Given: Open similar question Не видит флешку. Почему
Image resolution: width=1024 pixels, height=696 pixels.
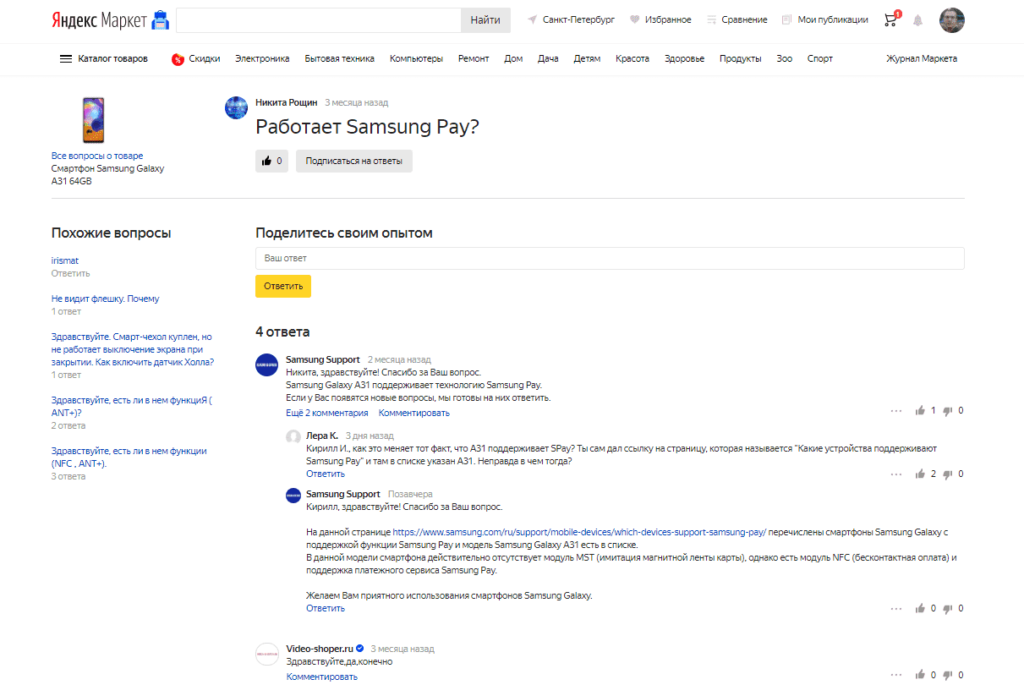Looking at the screenshot, I should click(105, 299).
